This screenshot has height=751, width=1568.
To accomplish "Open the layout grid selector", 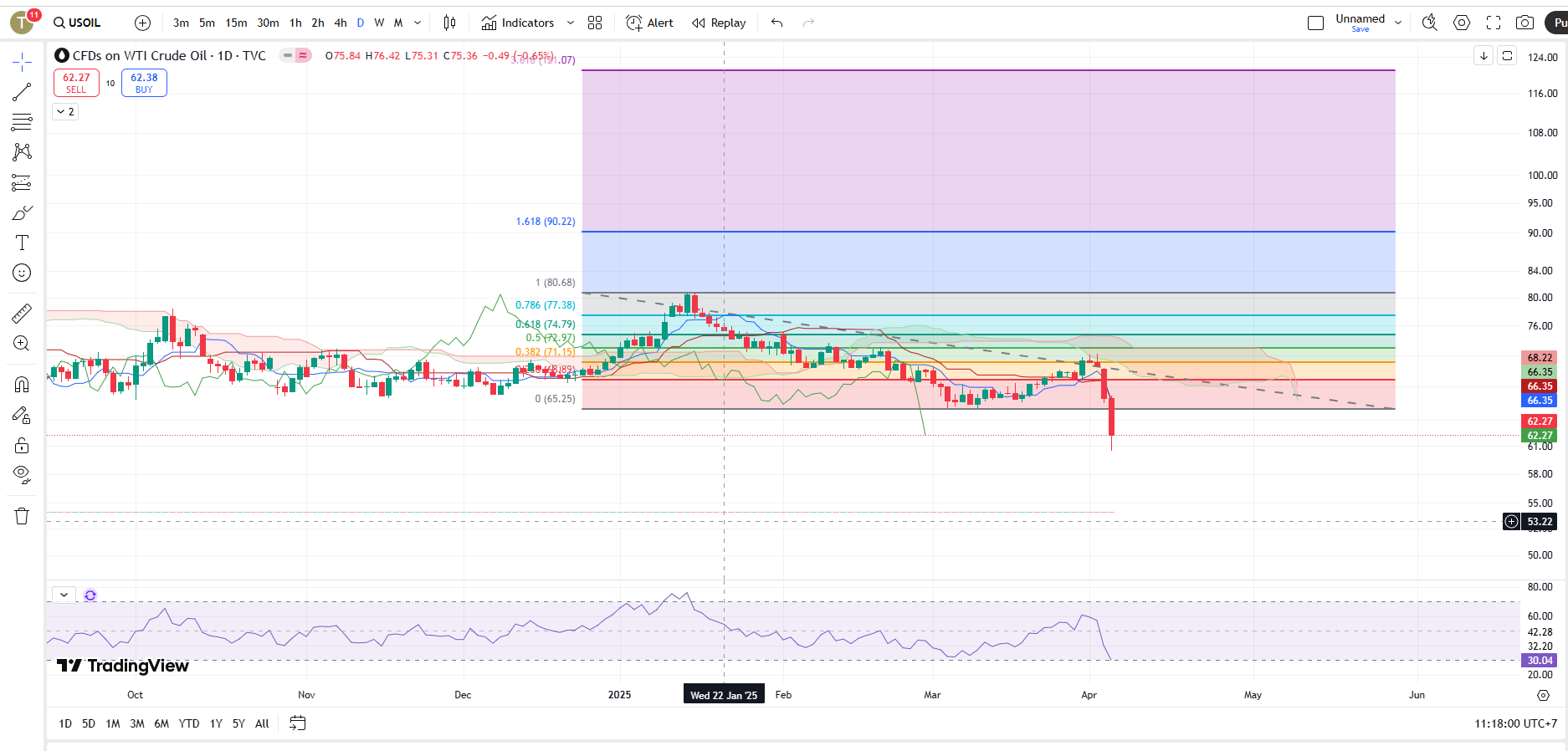I will pyautogui.click(x=595, y=23).
